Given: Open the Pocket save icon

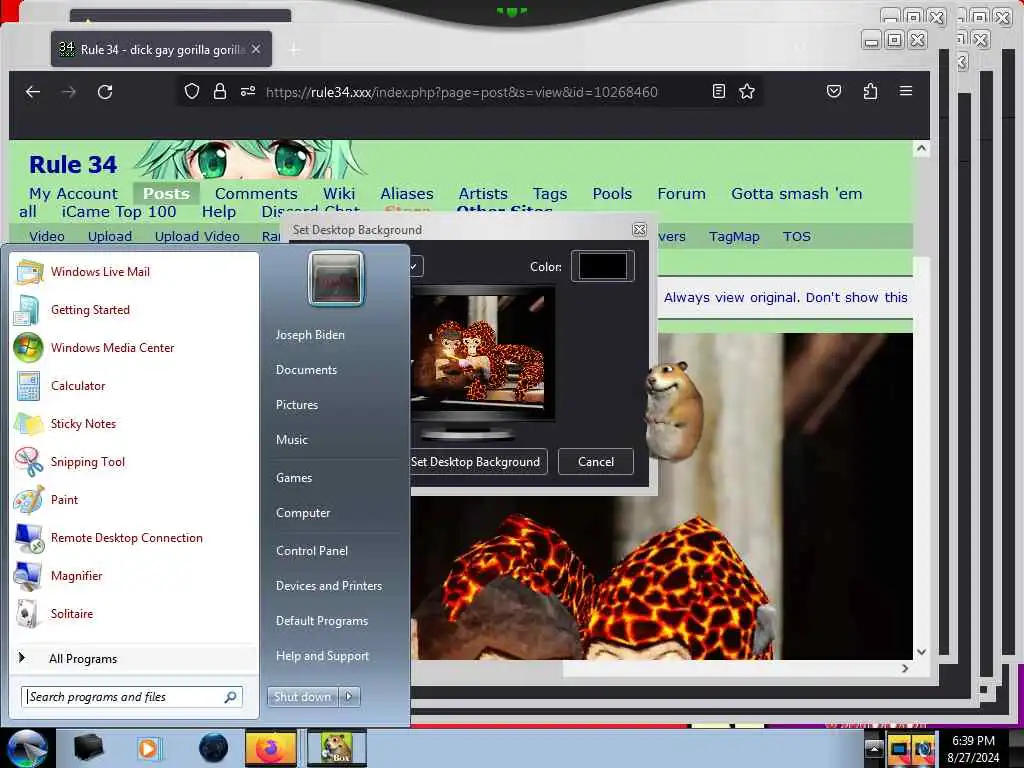Looking at the screenshot, I should (x=834, y=91).
